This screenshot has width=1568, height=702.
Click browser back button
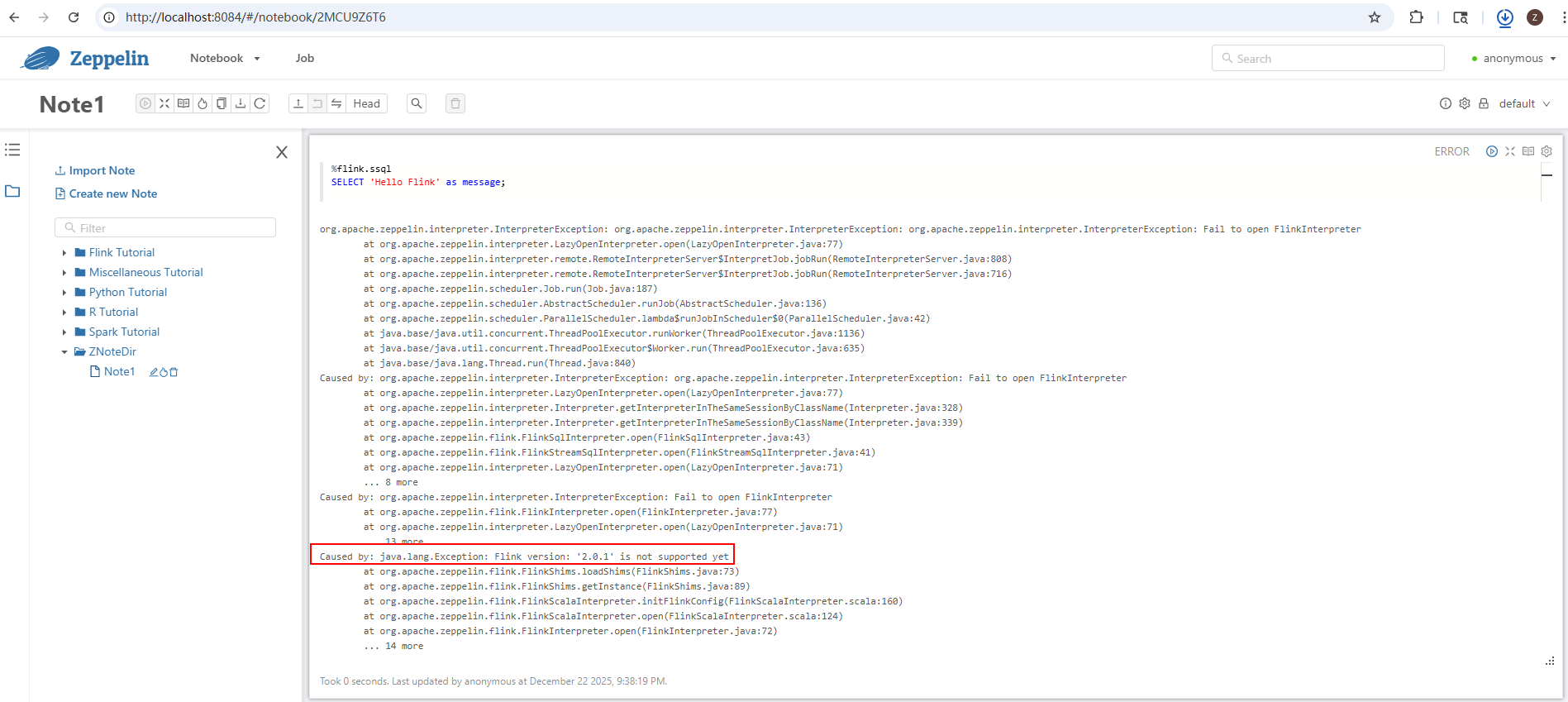14,17
